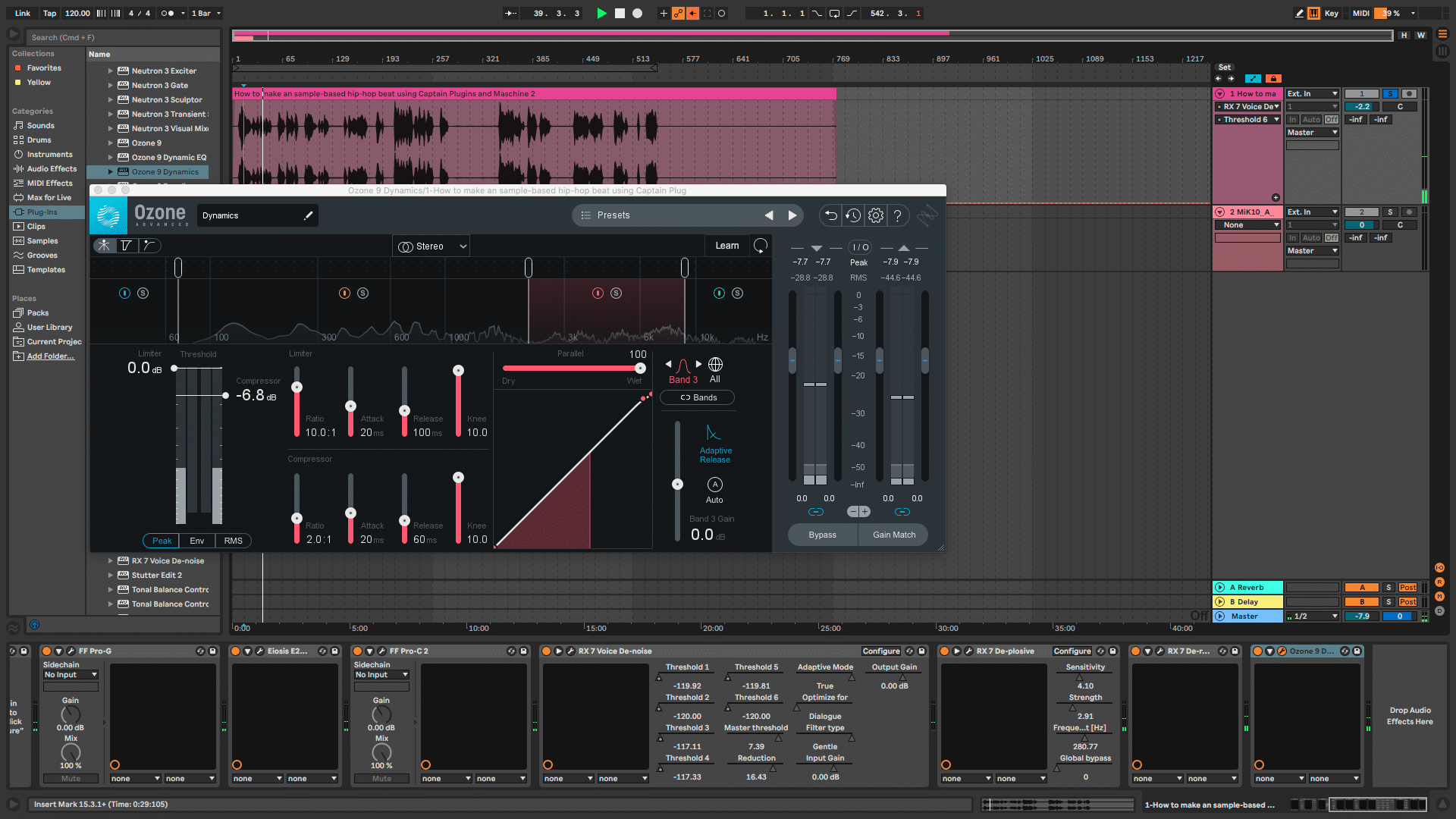Reset crossover learn with circular arrow icon

tap(760, 246)
